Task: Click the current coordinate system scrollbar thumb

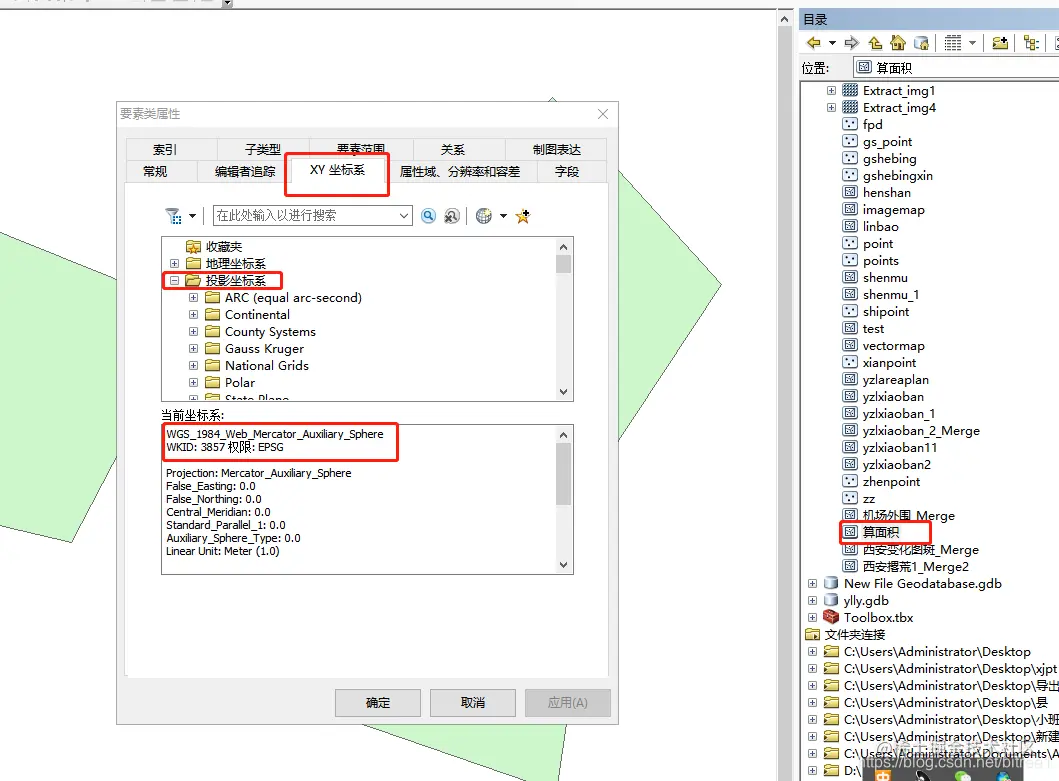Action: coord(563,474)
